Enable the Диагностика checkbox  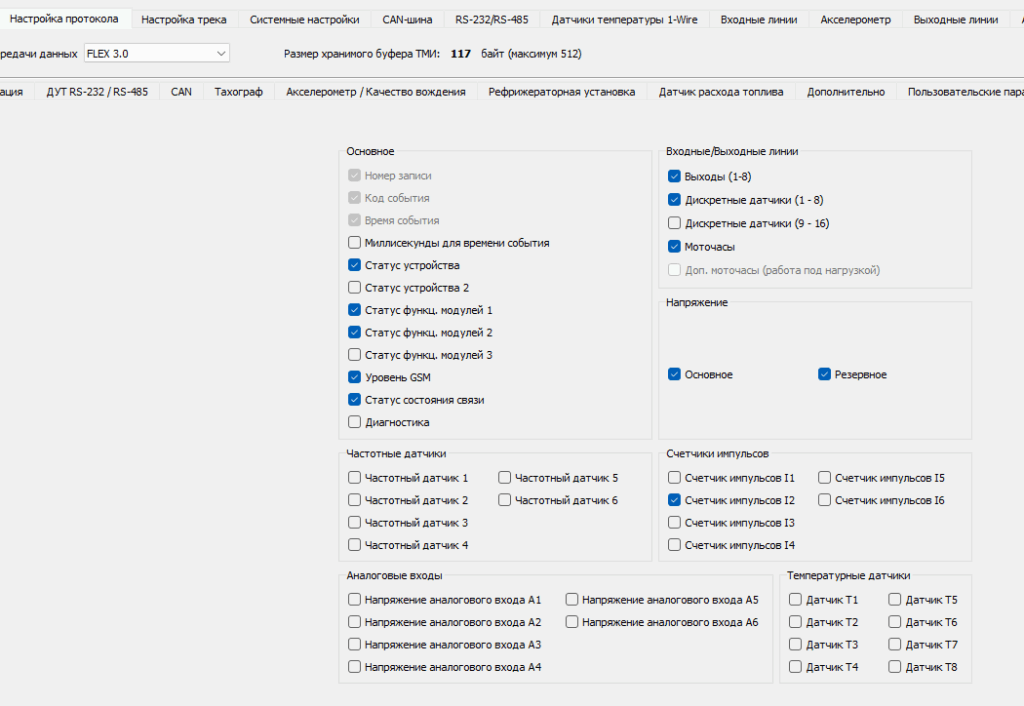tap(355, 422)
